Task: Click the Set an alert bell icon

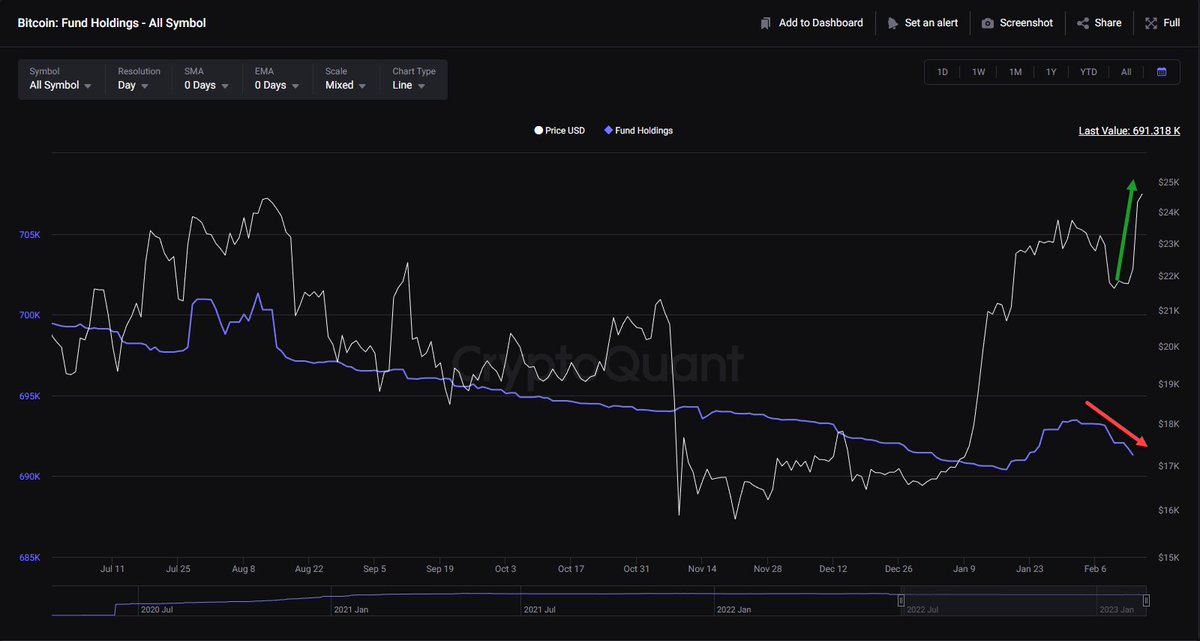Action: (x=893, y=23)
